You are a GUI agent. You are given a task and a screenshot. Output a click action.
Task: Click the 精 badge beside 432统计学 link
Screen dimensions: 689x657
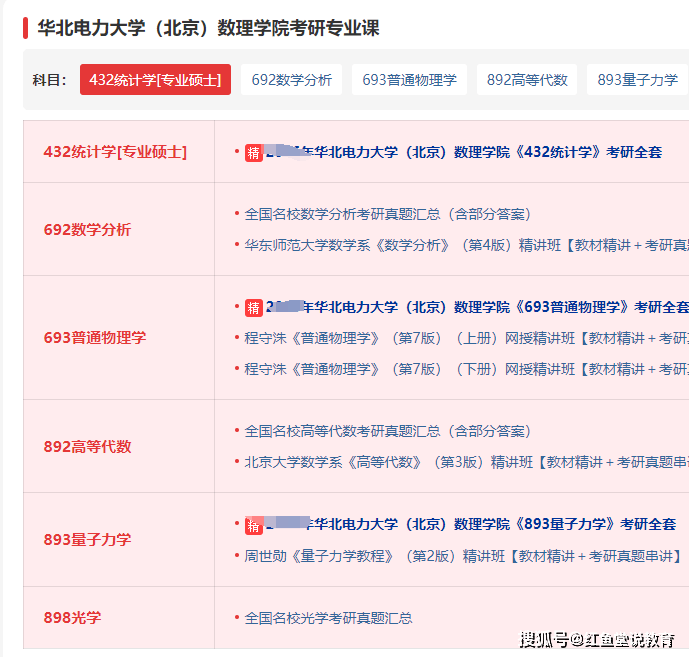pos(254,153)
